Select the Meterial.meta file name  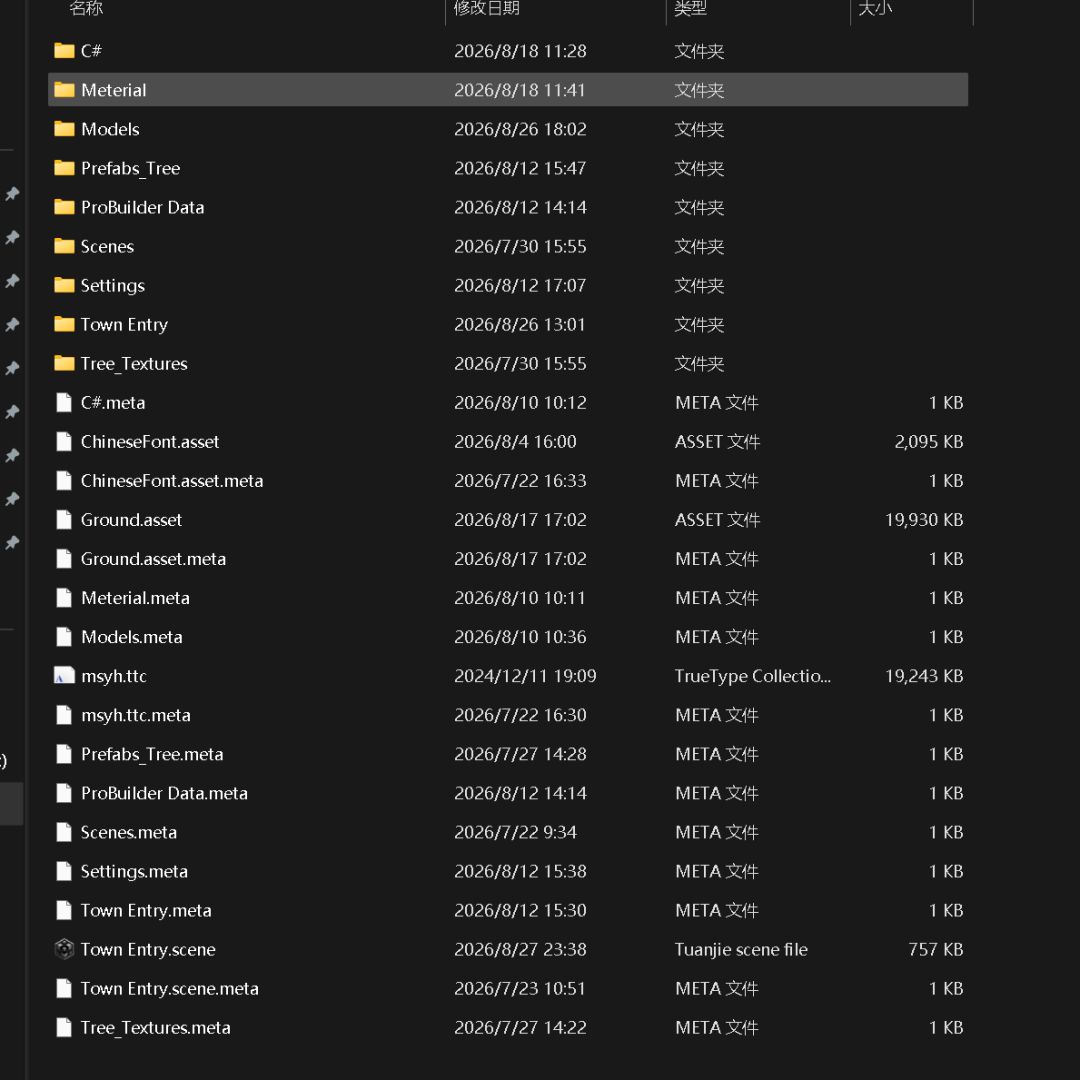(136, 598)
